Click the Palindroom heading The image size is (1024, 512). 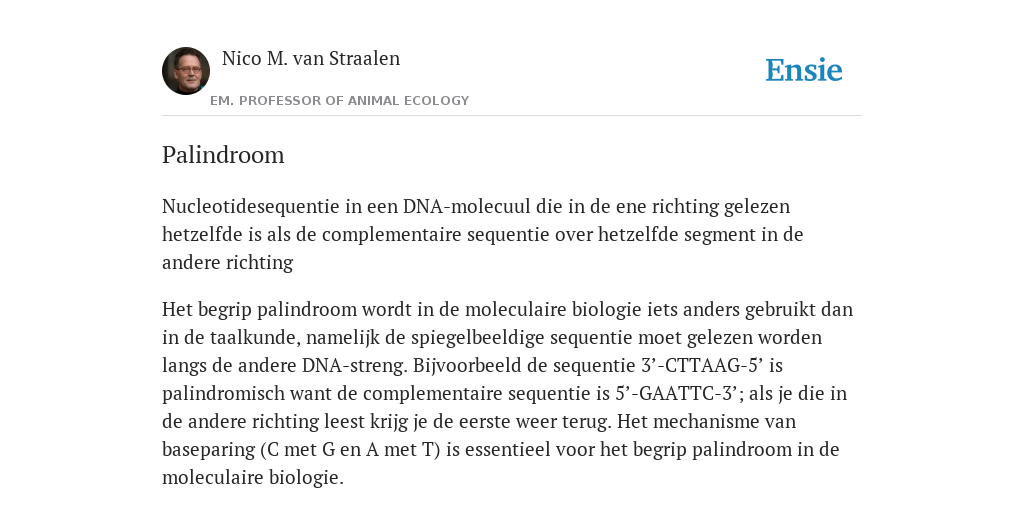(x=223, y=155)
